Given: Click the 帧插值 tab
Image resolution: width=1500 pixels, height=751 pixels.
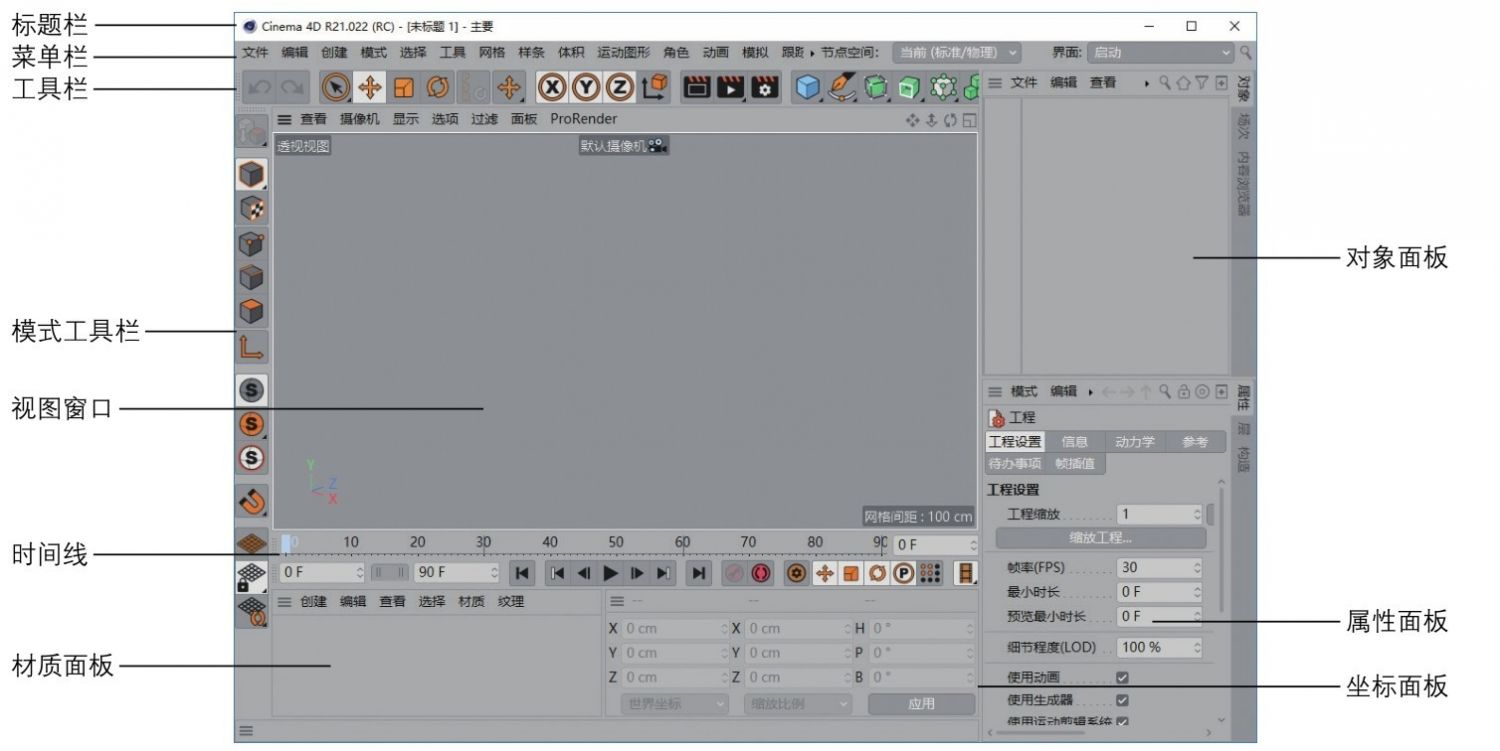Looking at the screenshot, I should [x=1076, y=464].
